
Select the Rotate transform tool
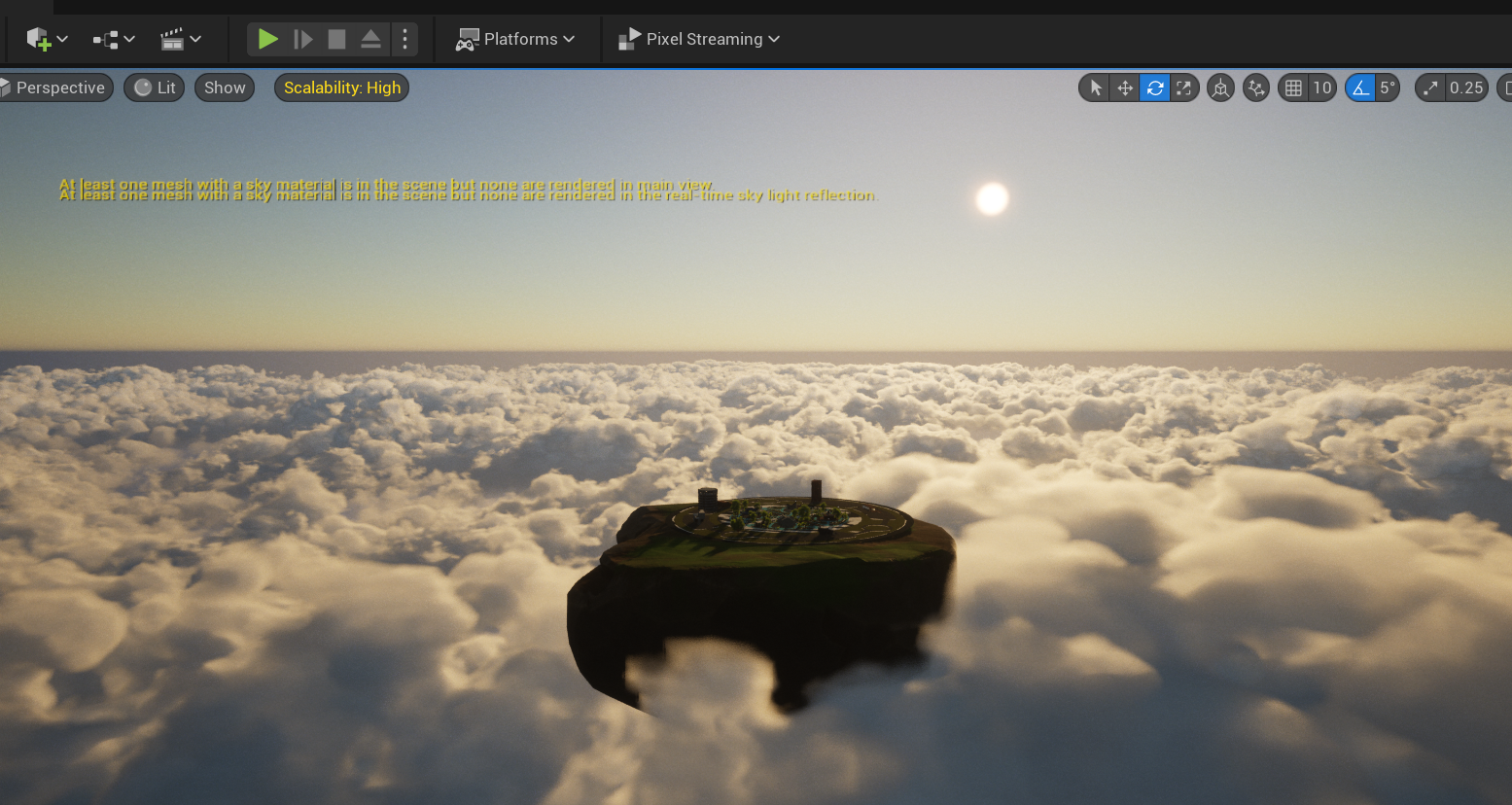click(1155, 87)
